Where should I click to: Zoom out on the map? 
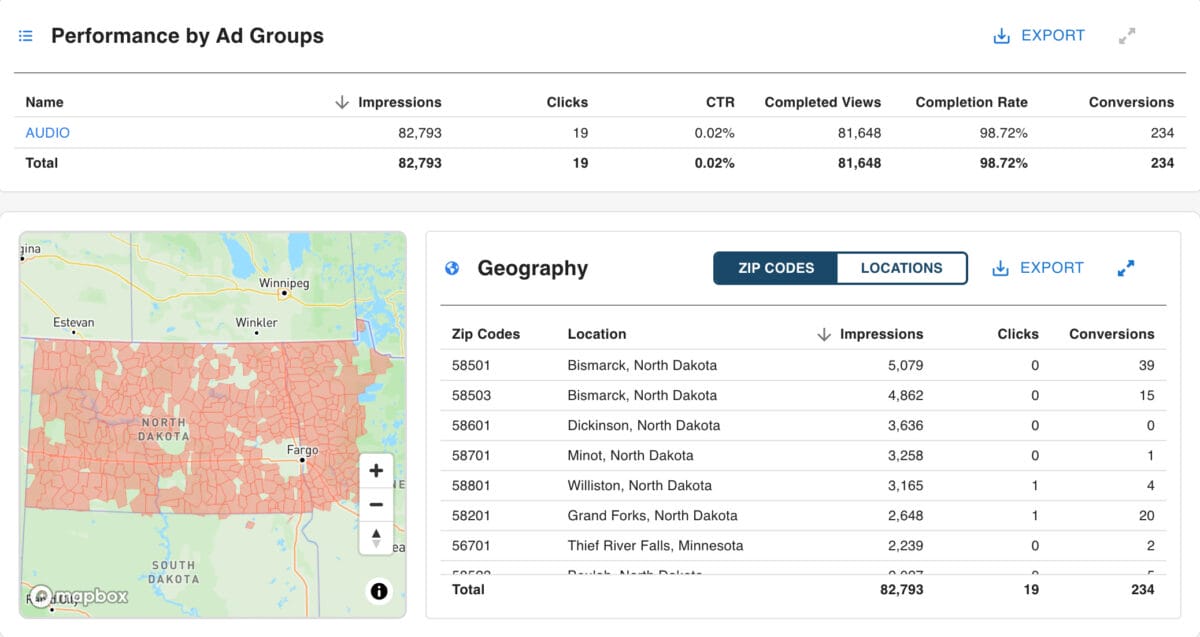pyautogui.click(x=376, y=504)
